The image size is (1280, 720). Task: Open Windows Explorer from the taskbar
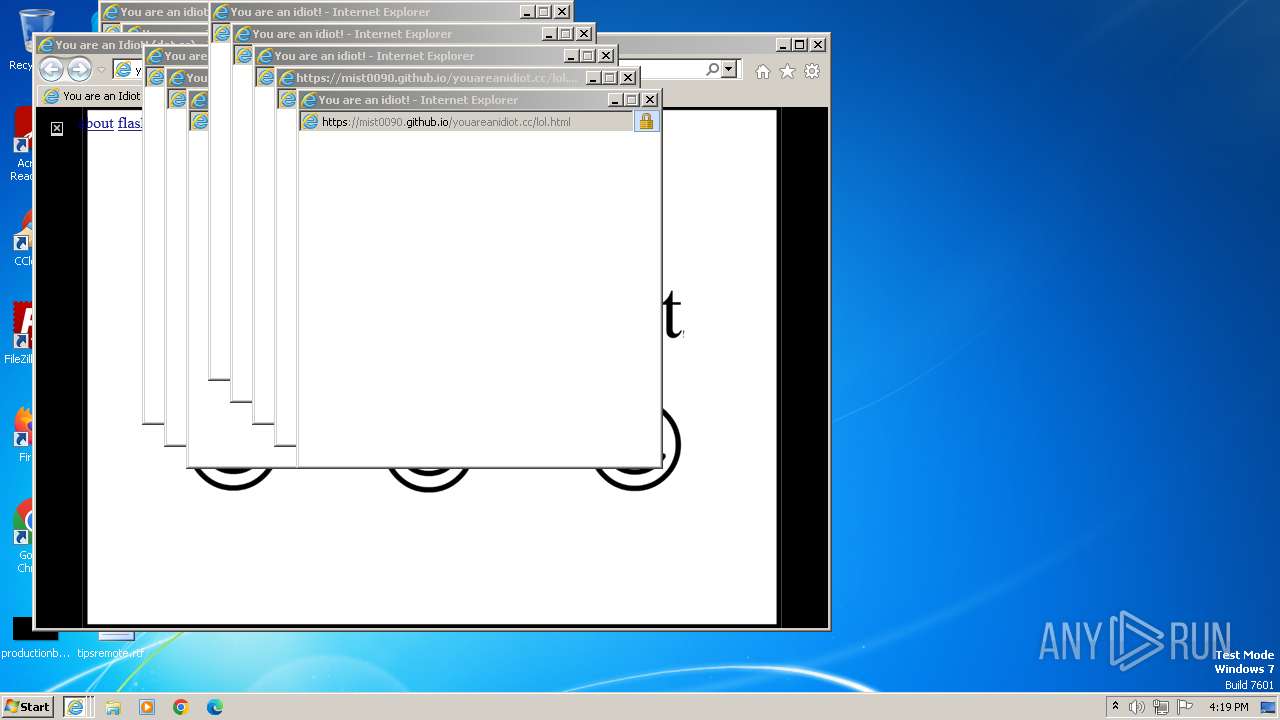coord(113,707)
